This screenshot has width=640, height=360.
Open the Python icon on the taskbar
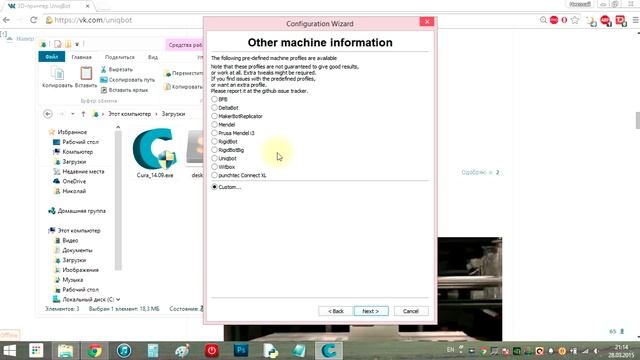pyautogui.click(x=270, y=350)
